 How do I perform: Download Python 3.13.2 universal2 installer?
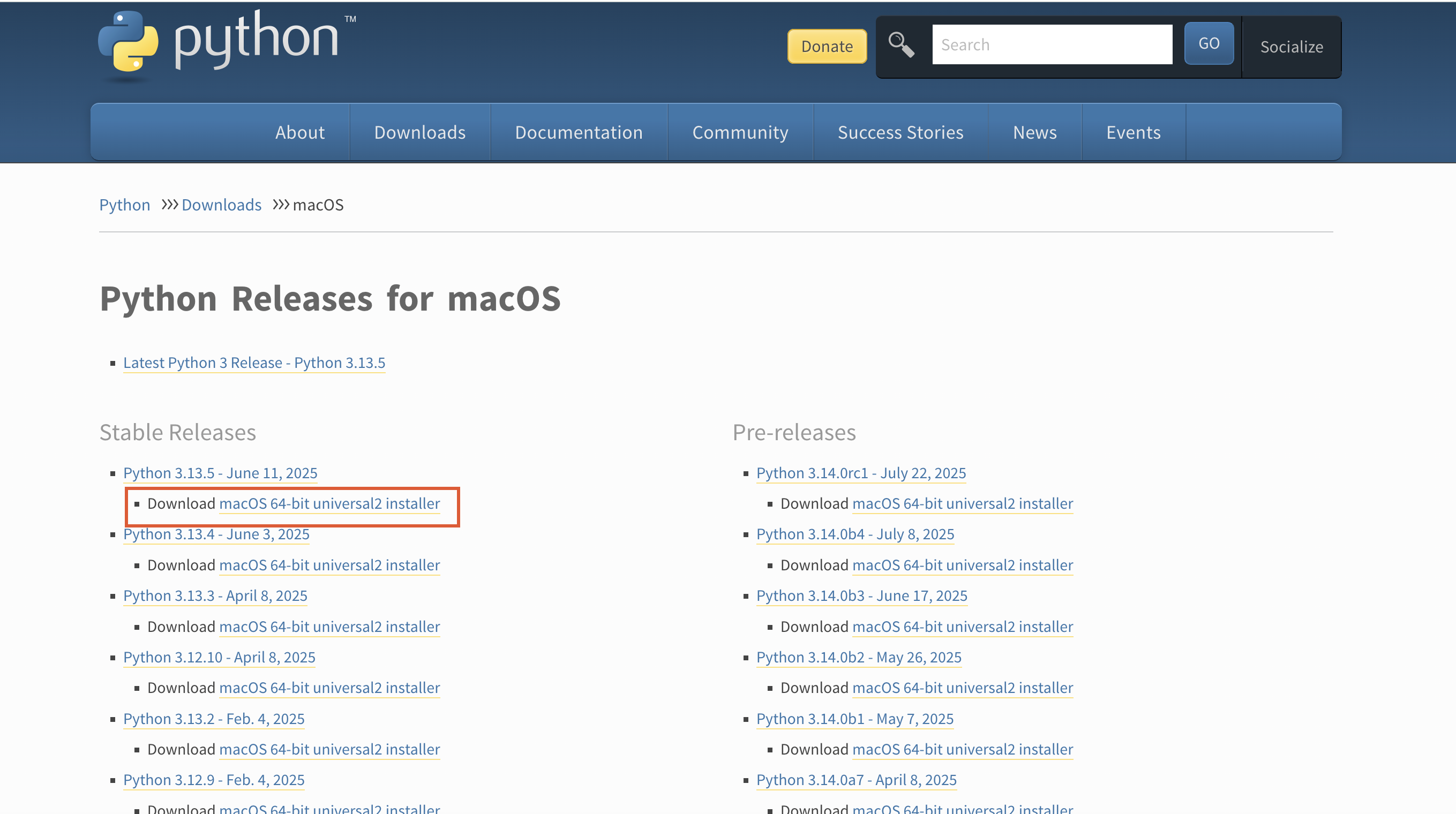tap(329, 749)
